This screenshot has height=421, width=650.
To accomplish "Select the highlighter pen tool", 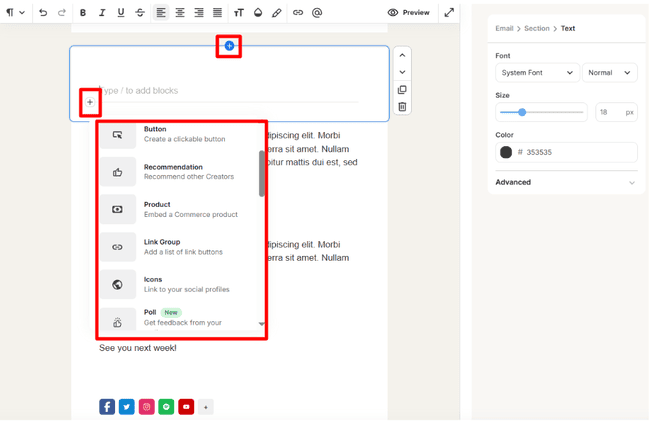I will [x=276, y=13].
